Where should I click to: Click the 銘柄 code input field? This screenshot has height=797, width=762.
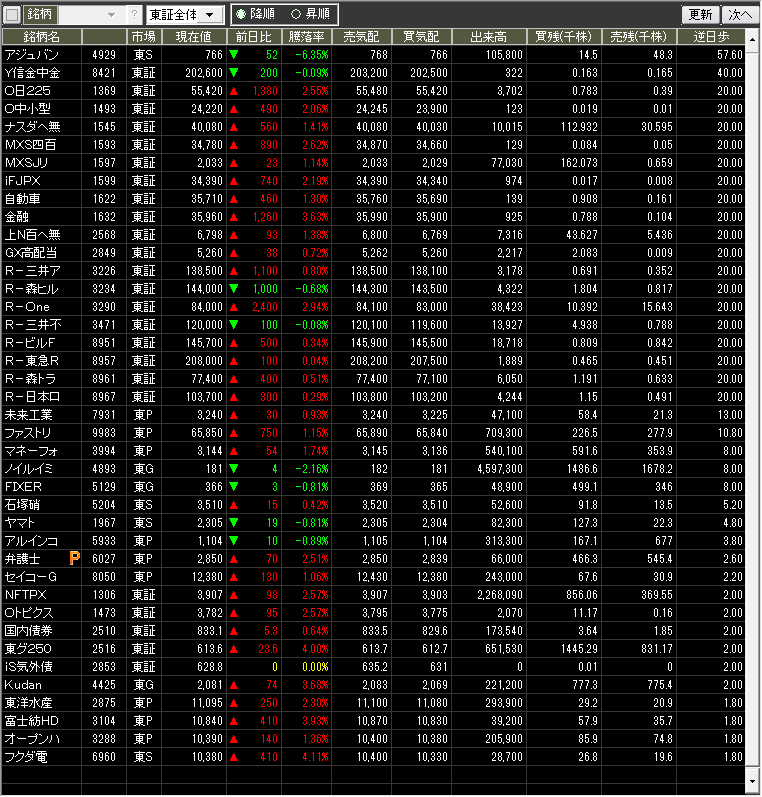tap(80, 15)
